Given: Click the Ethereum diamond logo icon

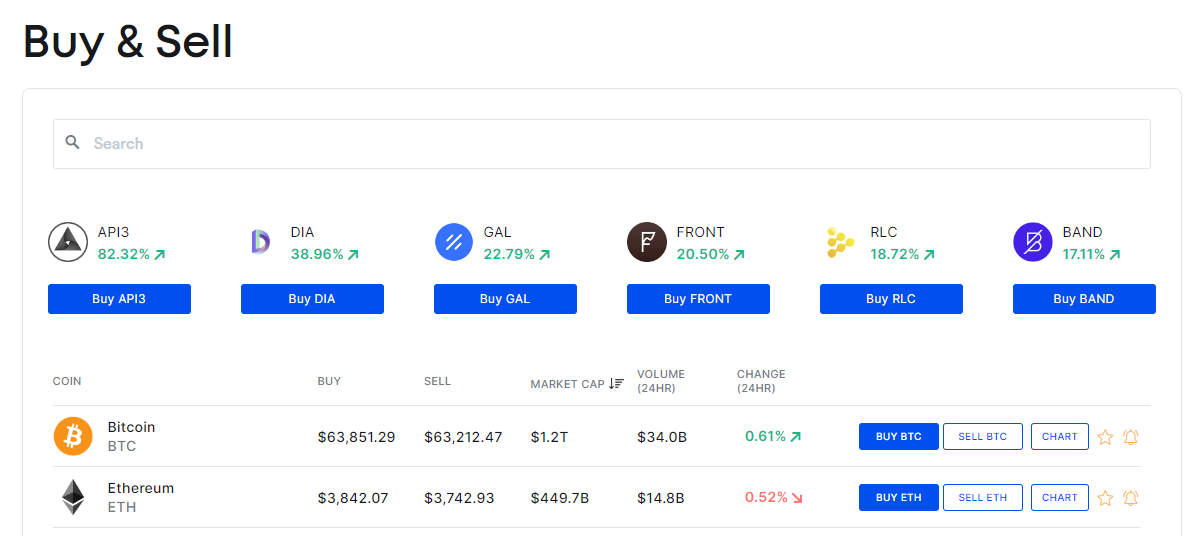Looking at the screenshot, I should [73, 497].
